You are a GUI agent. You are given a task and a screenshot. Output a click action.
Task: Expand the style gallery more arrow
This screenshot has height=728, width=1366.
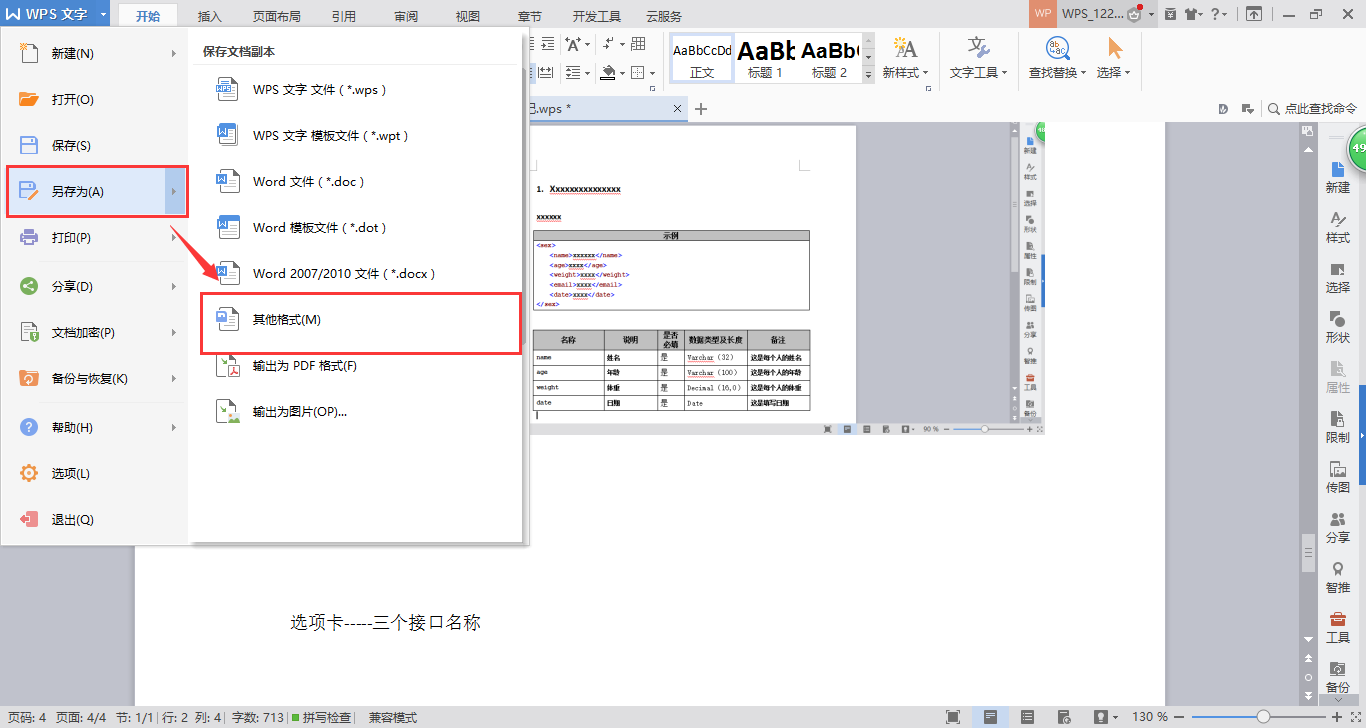(x=868, y=74)
